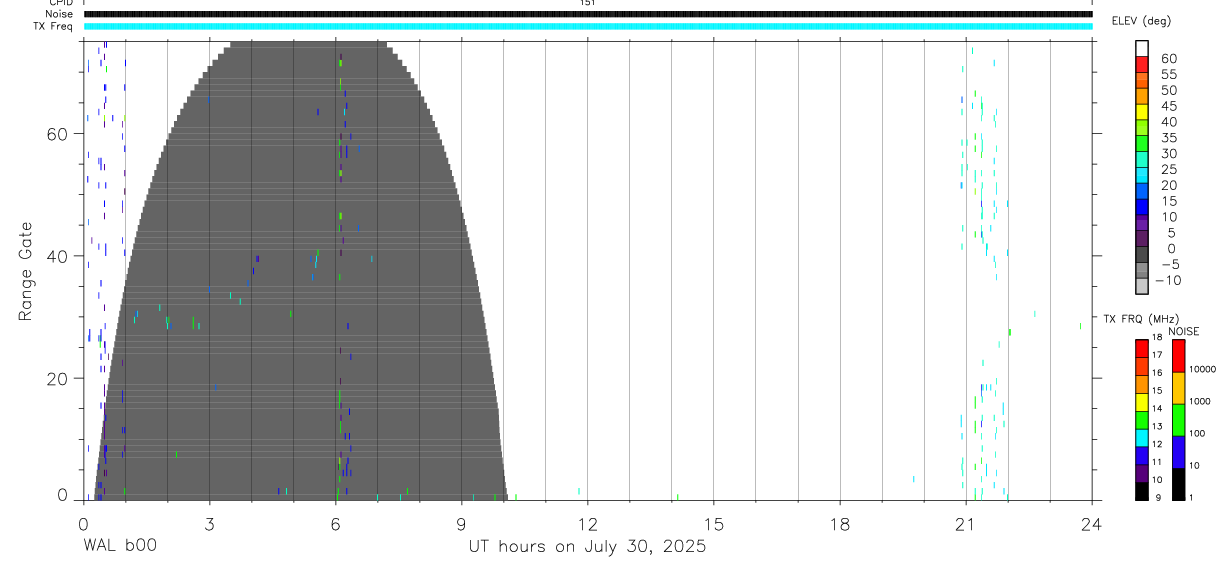Viewport: 1228px width, 567px height.
Task: Click the x-axis tick label '18'
Action: 839,522
